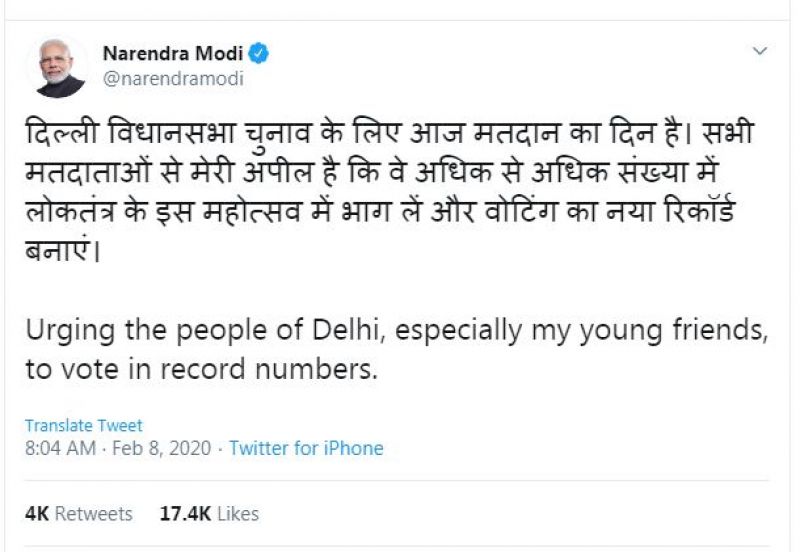Open the Twitter for iPhone source link
800x552 pixels.
(x=306, y=448)
